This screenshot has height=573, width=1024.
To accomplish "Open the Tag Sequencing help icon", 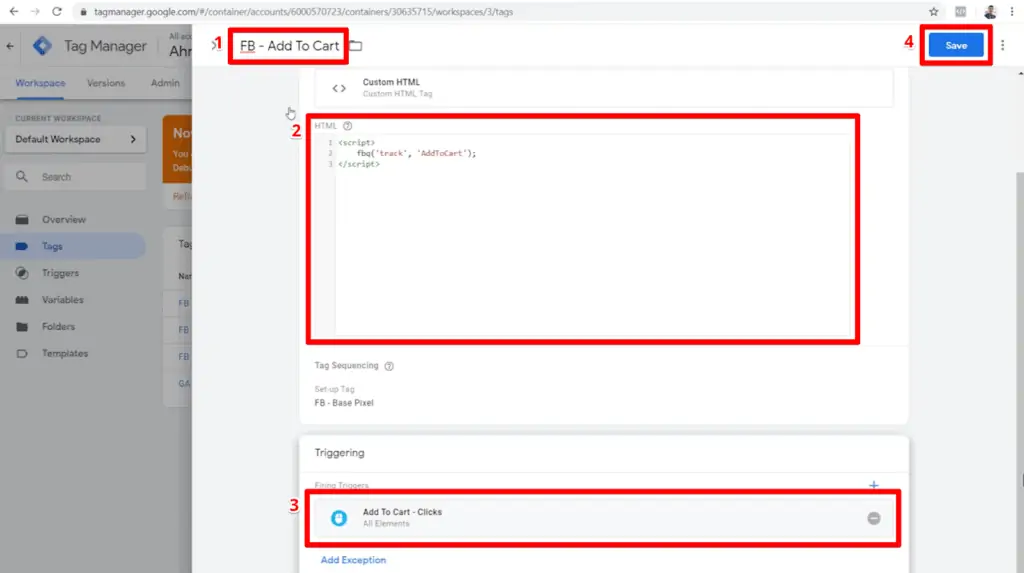I will tap(389, 366).
